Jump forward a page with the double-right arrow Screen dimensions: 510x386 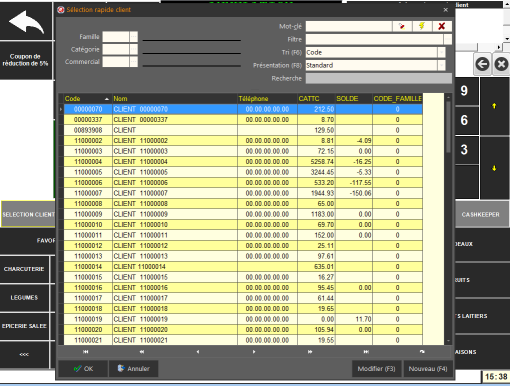click(310, 352)
